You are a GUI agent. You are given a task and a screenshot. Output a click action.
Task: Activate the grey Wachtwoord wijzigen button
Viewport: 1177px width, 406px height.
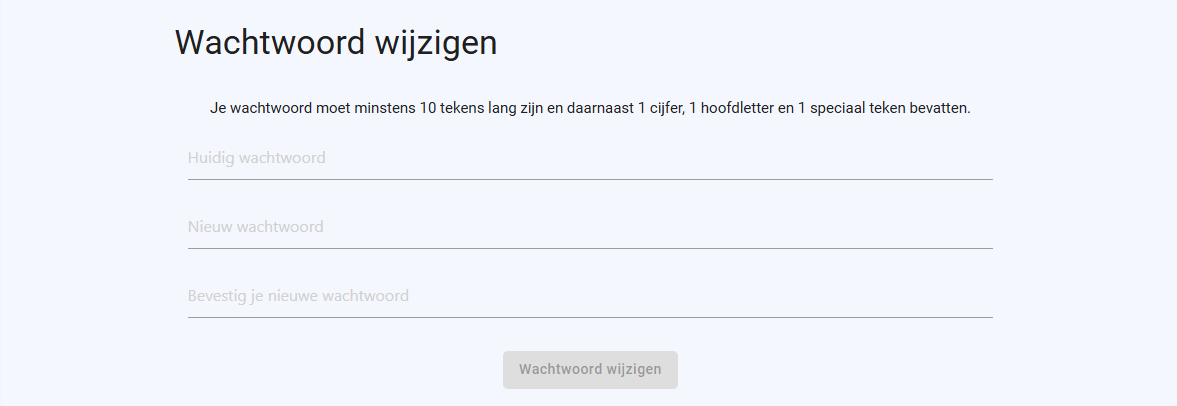590,370
